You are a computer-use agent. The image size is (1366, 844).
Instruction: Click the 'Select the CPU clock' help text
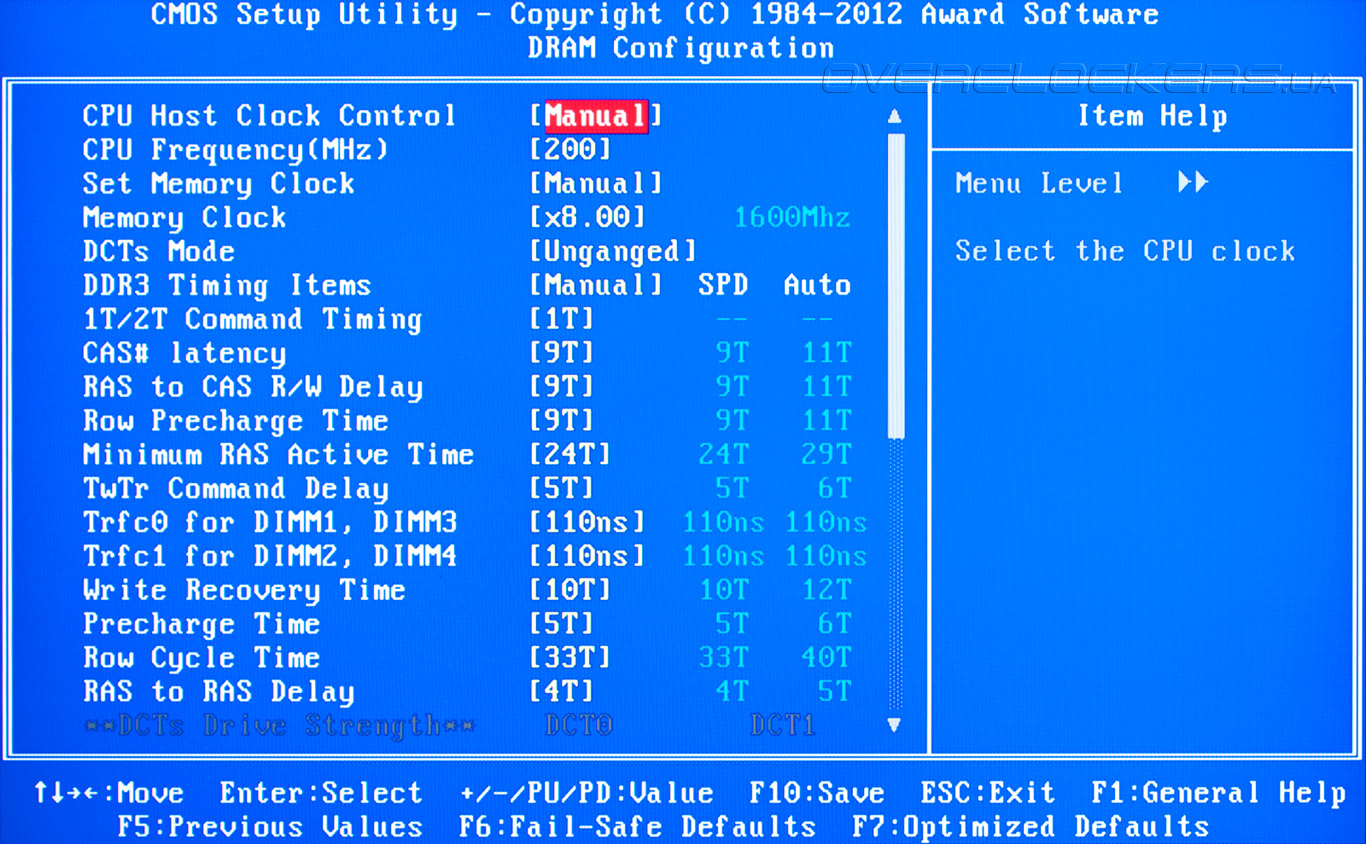pos(1125,252)
